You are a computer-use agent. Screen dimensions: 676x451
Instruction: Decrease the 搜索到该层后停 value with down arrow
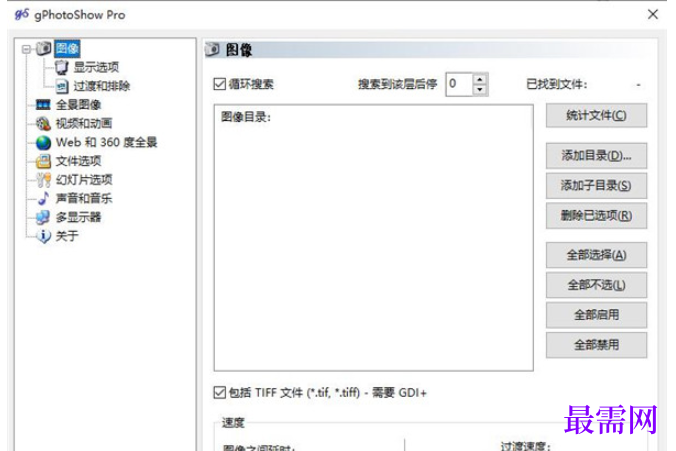tap(479, 89)
